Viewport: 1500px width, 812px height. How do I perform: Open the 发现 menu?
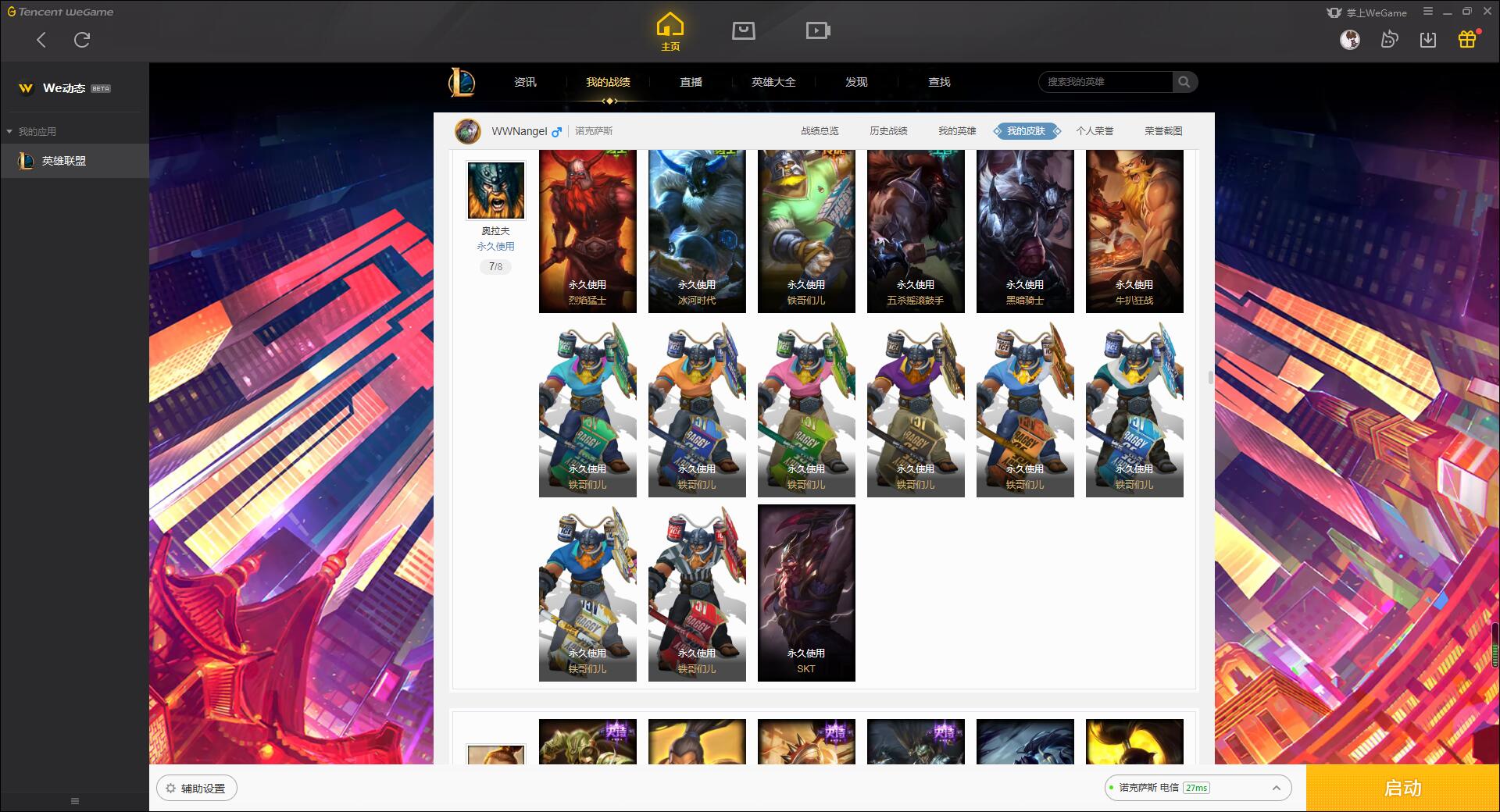[856, 82]
